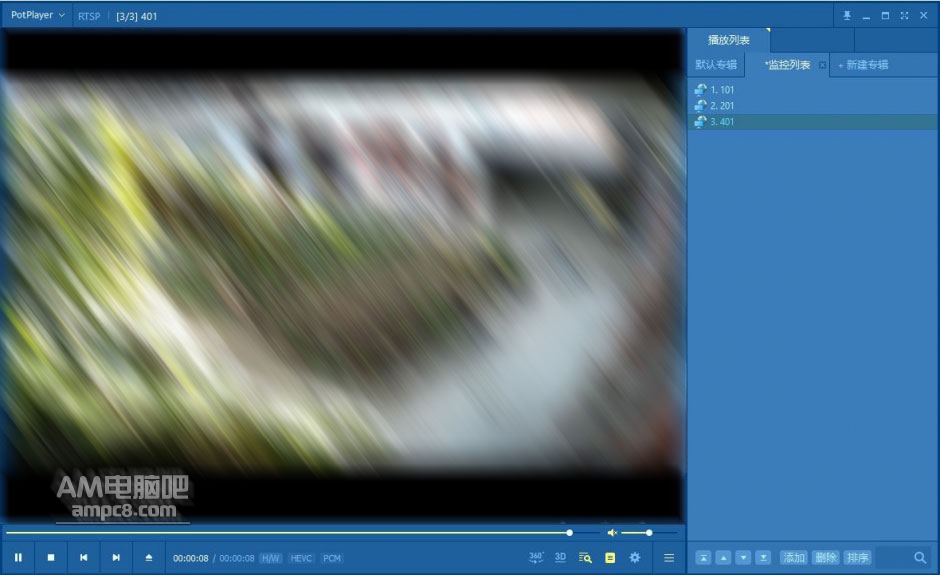This screenshot has width=940, height=575.
Task: Select playlist item 1. 101
Action: click(813, 89)
